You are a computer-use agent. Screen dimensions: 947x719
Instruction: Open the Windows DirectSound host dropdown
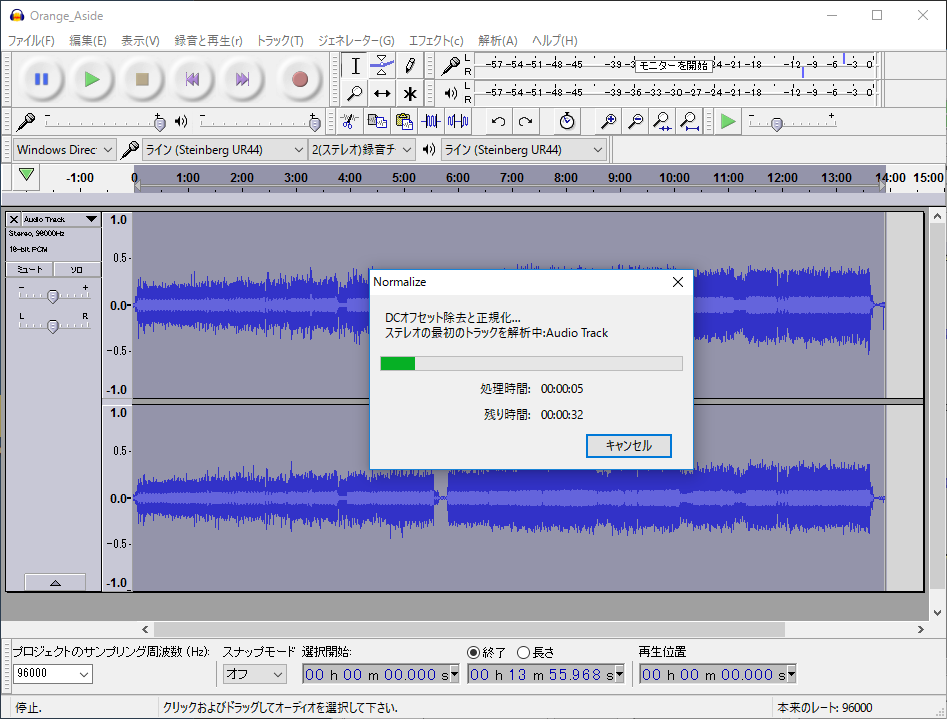(x=64, y=150)
